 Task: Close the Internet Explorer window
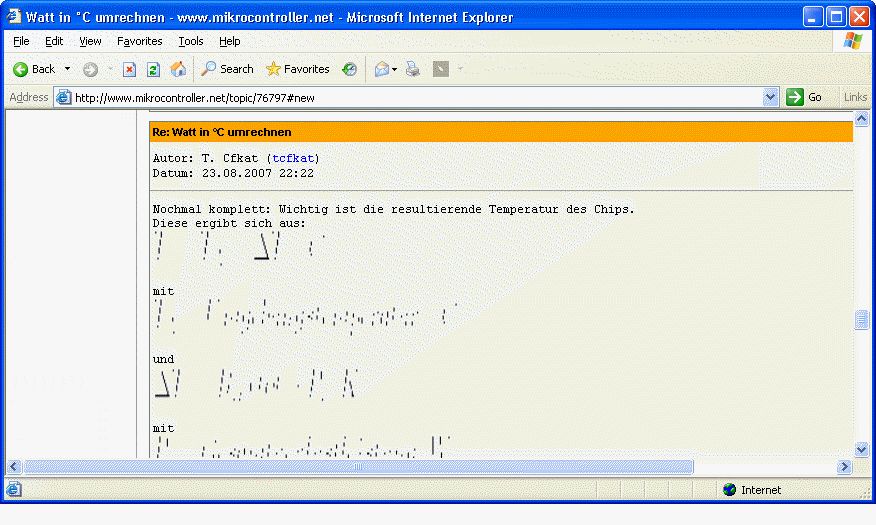[x=859, y=17]
